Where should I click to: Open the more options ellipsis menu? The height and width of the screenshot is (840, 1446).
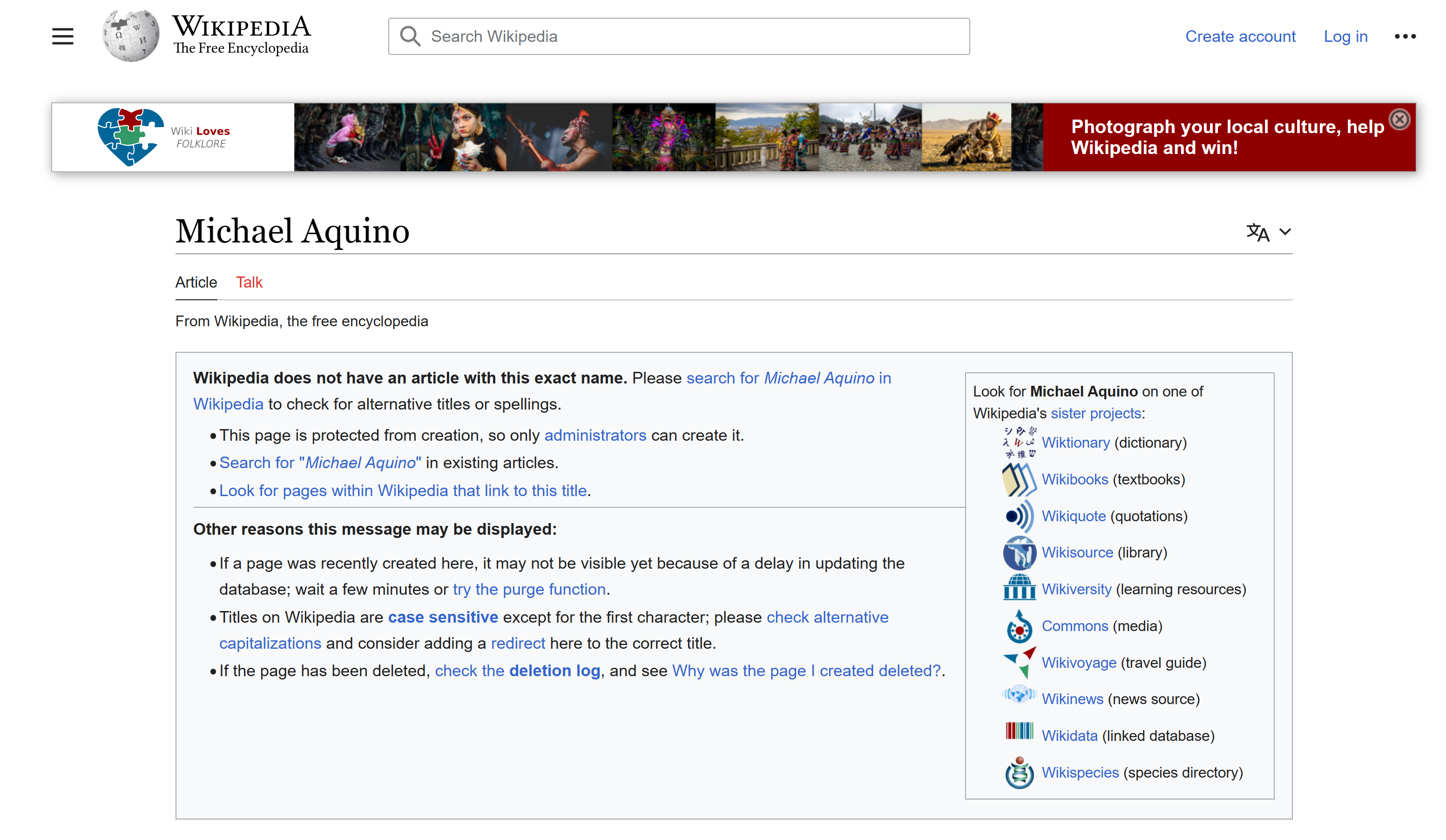(x=1405, y=36)
